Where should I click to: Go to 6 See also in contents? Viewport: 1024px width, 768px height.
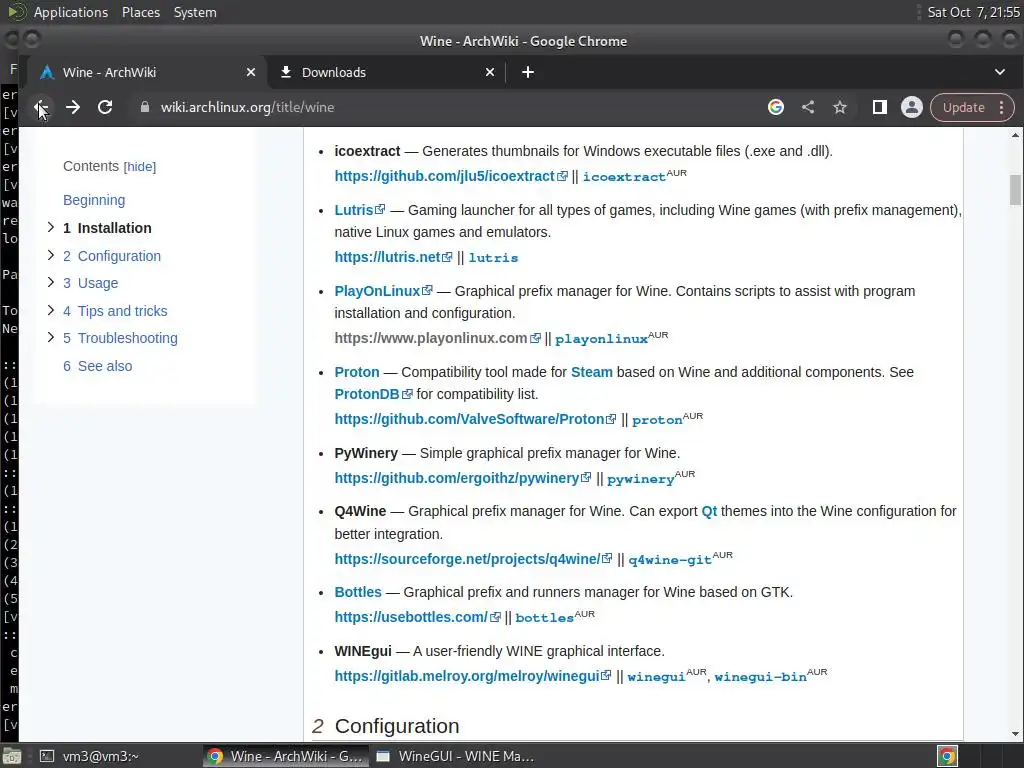coord(97,366)
